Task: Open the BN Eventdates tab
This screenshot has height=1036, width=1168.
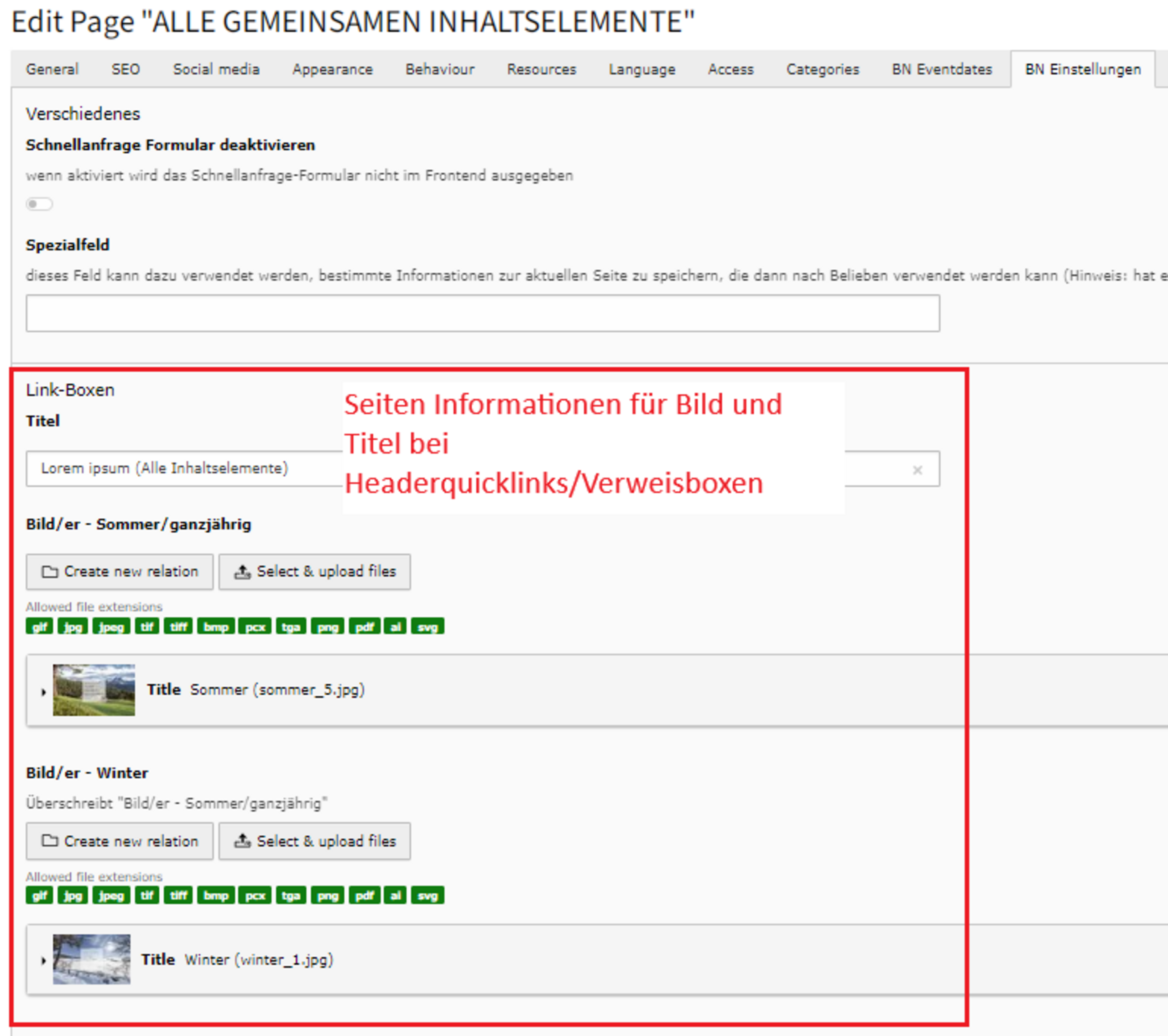Action: [942, 69]
